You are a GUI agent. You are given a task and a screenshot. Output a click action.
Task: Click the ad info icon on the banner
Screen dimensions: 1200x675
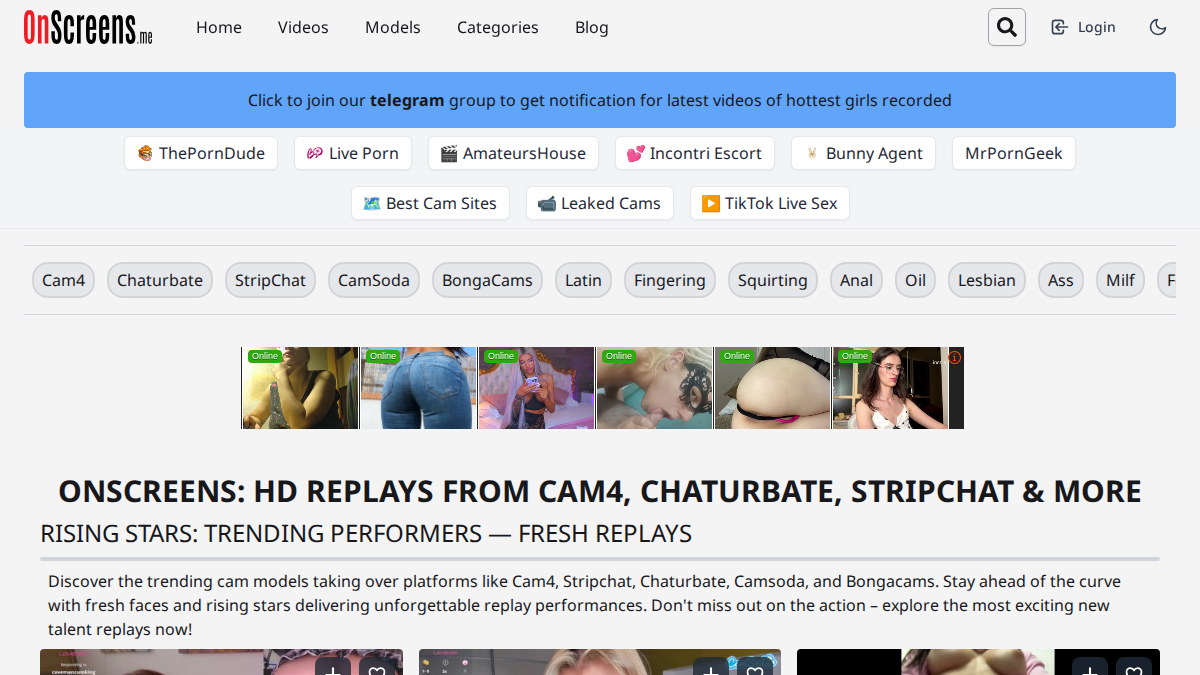[954, 357]
